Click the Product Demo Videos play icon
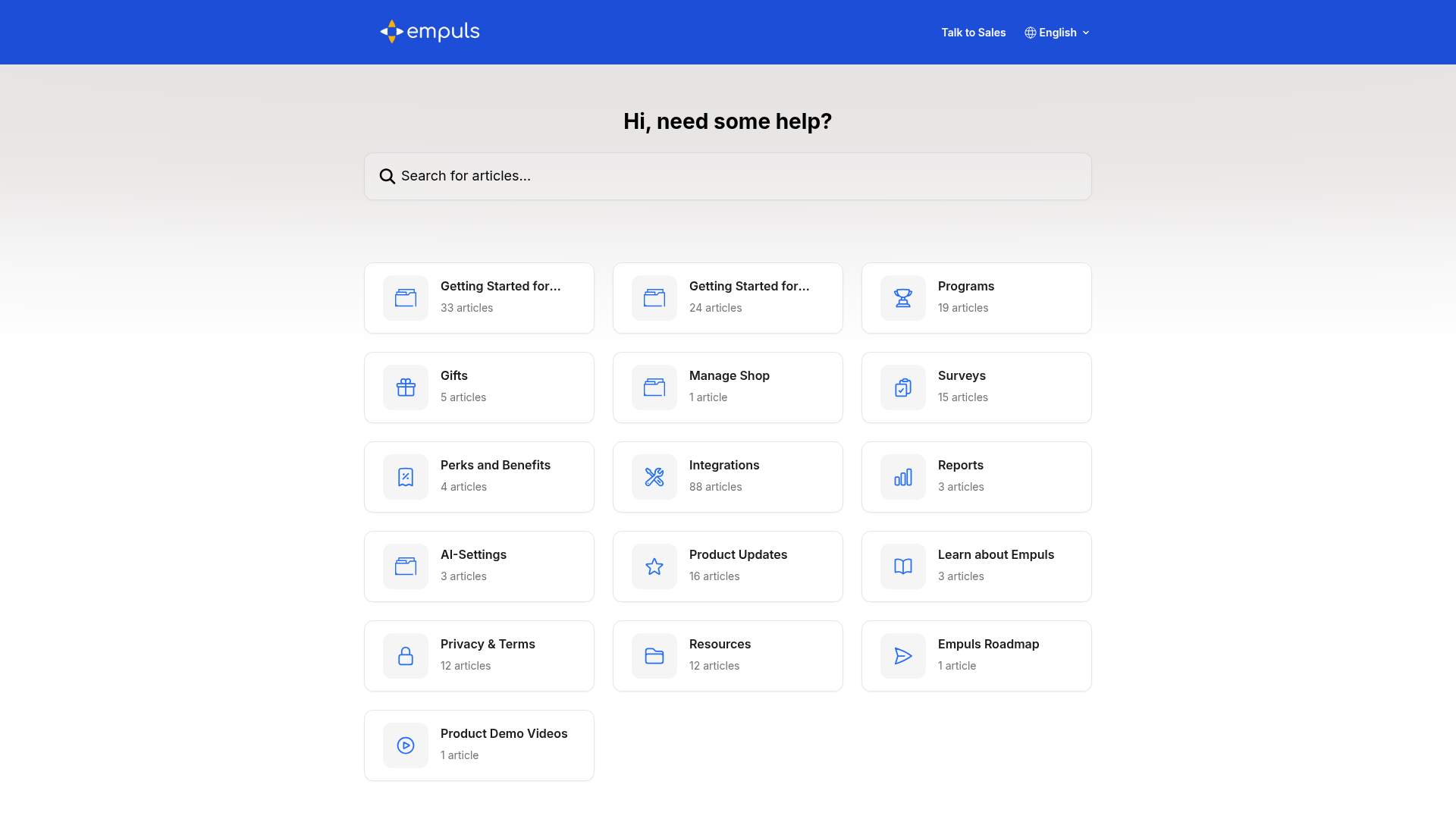The image size is (1456, 819). (406, 745)
